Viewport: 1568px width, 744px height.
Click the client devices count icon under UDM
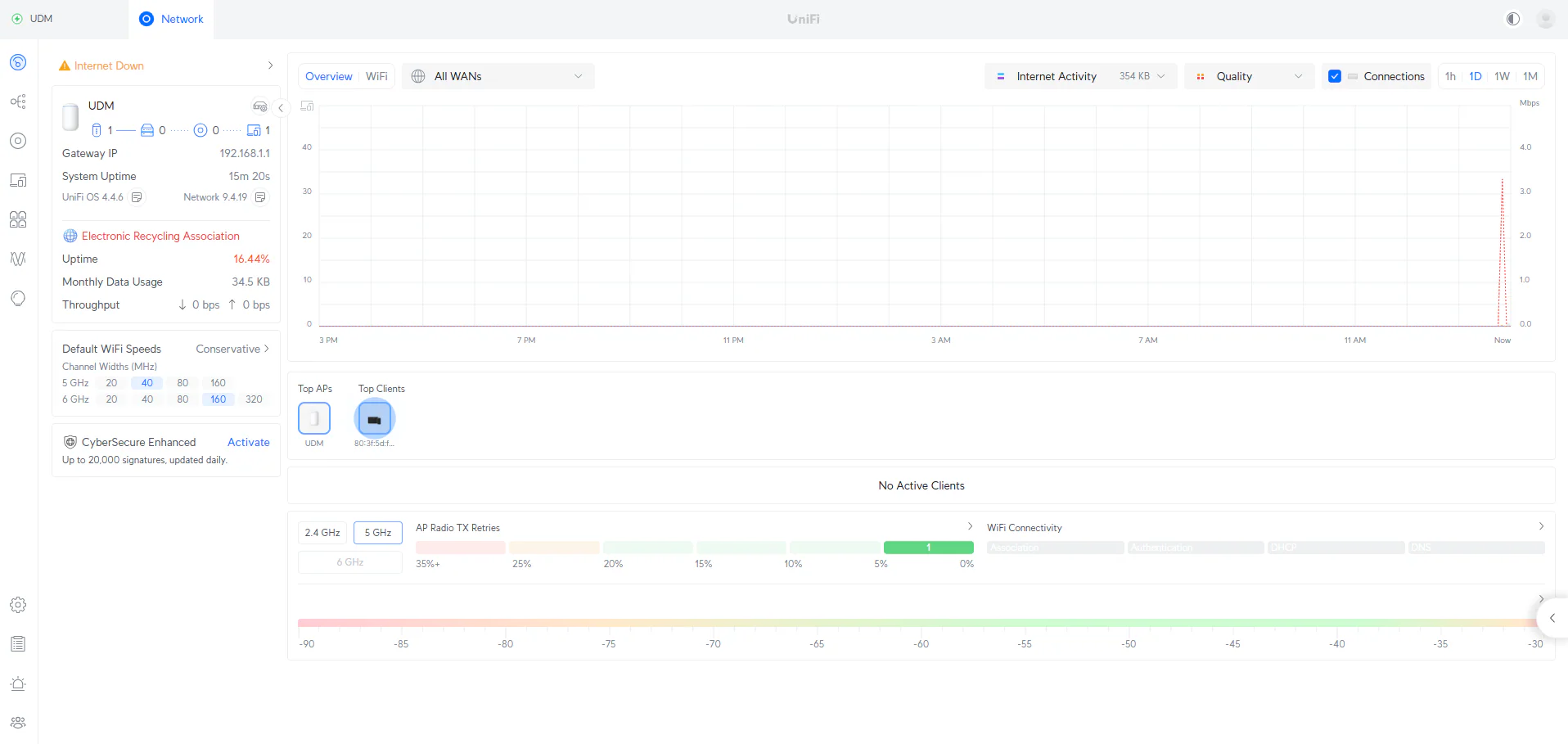(254, 130)
